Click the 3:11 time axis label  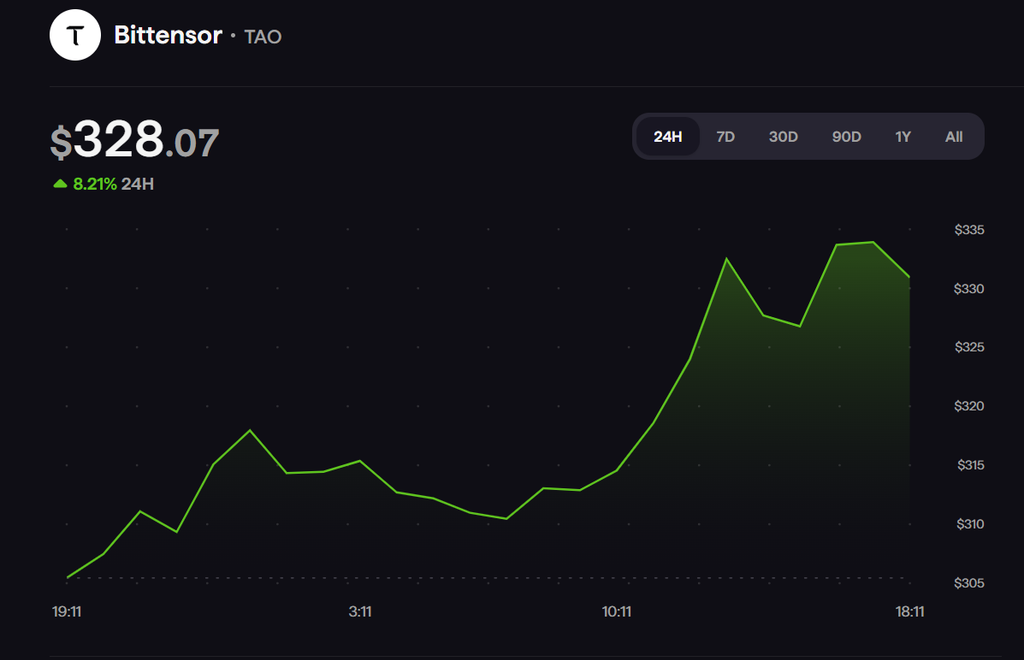[x=360, y=612]
